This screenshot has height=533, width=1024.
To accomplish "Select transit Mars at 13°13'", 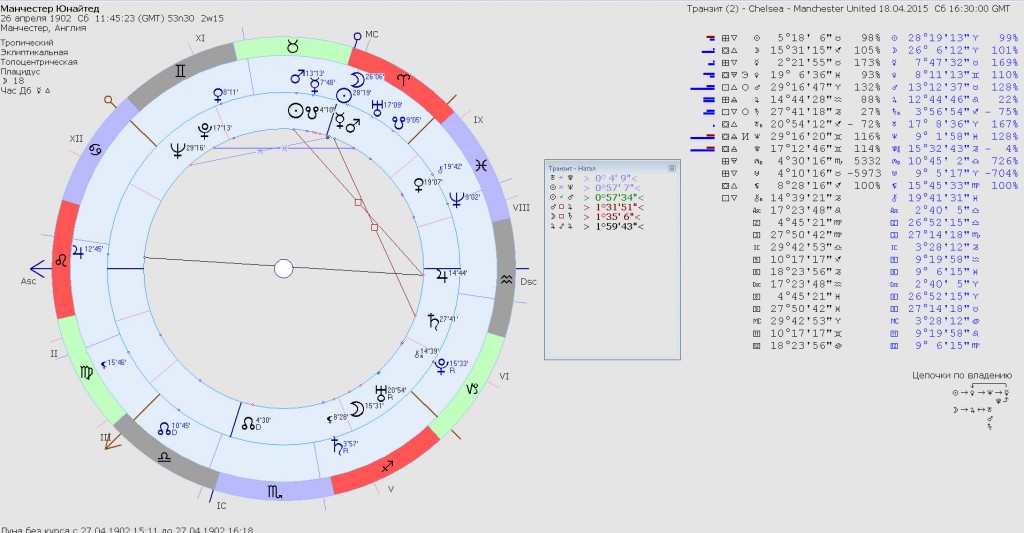I will click(298, 76).
